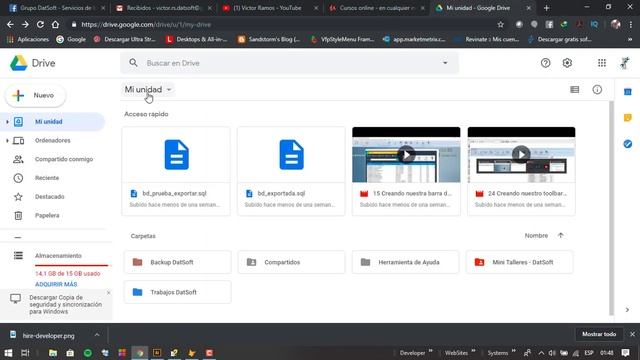
Task: Bookmark this page with star icon
Action: pos(500,24)
